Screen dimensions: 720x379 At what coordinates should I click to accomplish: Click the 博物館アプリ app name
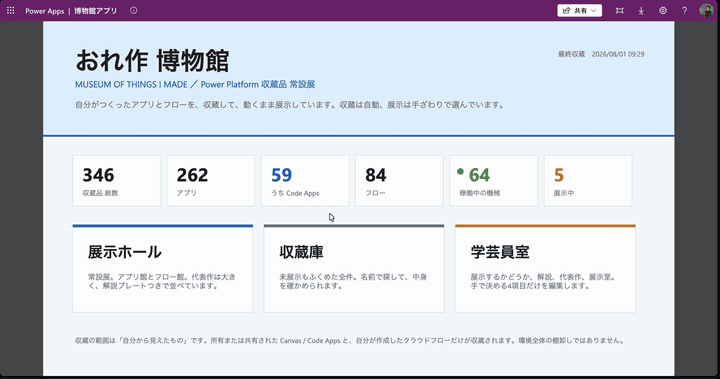[x=96, y=11]
